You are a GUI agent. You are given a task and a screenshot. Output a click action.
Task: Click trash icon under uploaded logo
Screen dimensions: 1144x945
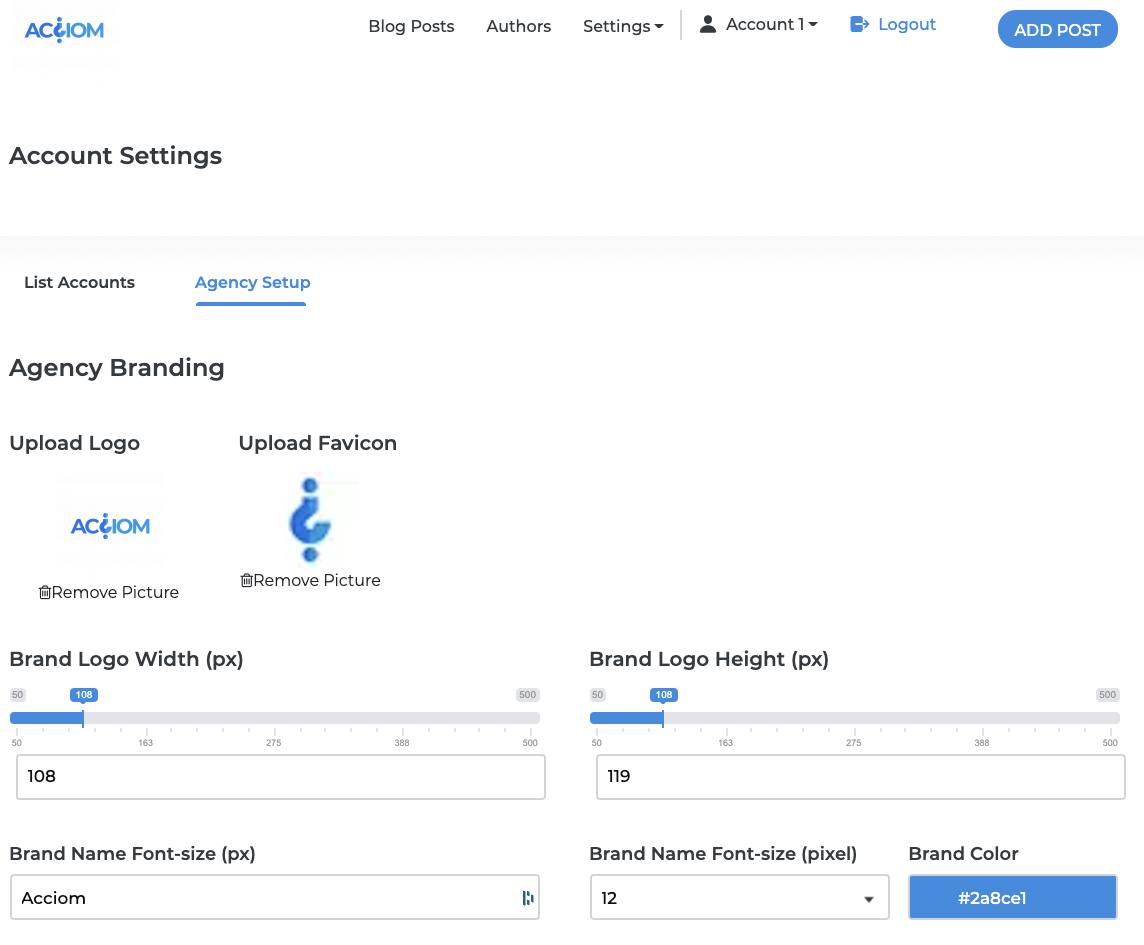45,593
